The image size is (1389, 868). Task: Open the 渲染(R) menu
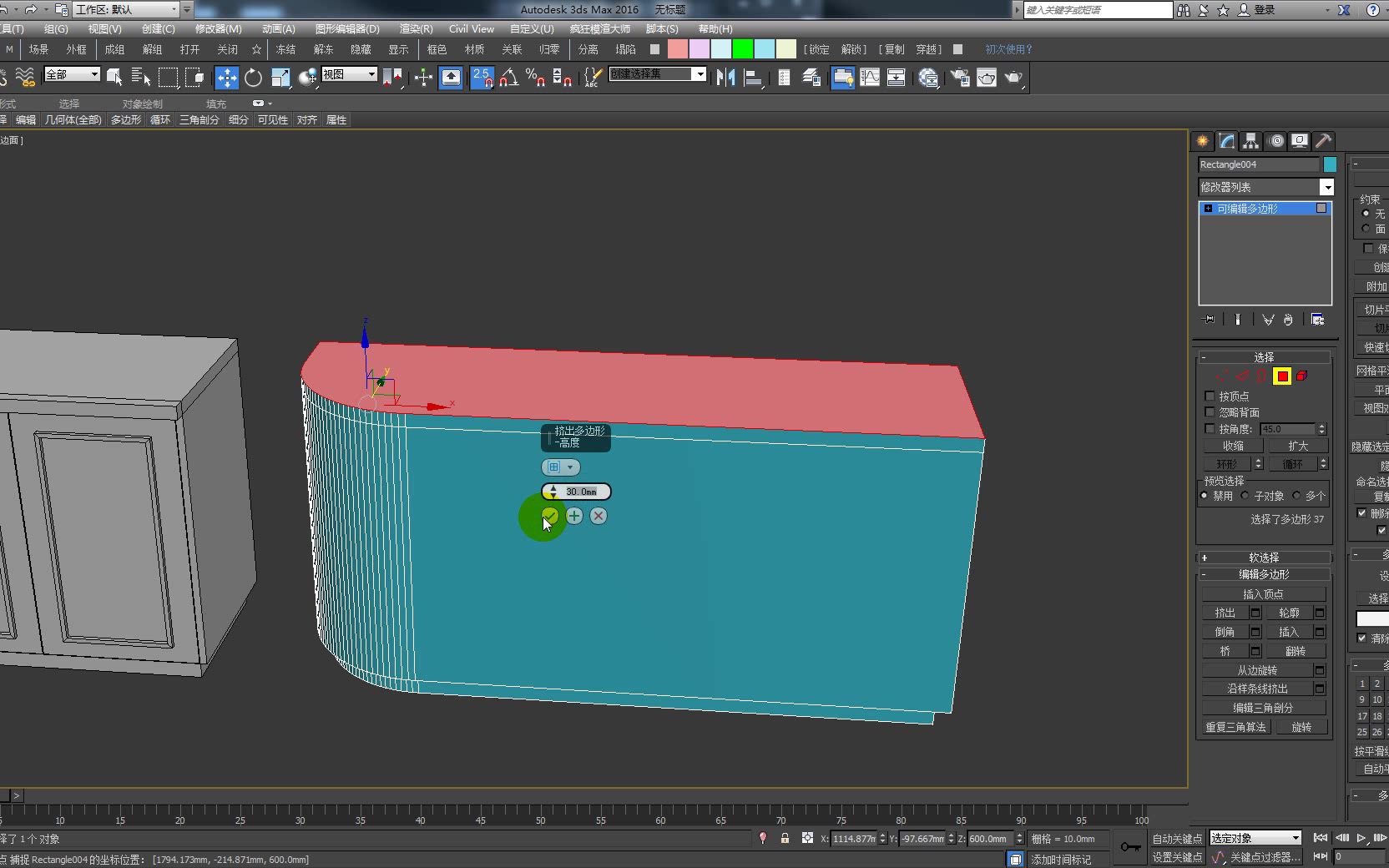click(416, 29)
